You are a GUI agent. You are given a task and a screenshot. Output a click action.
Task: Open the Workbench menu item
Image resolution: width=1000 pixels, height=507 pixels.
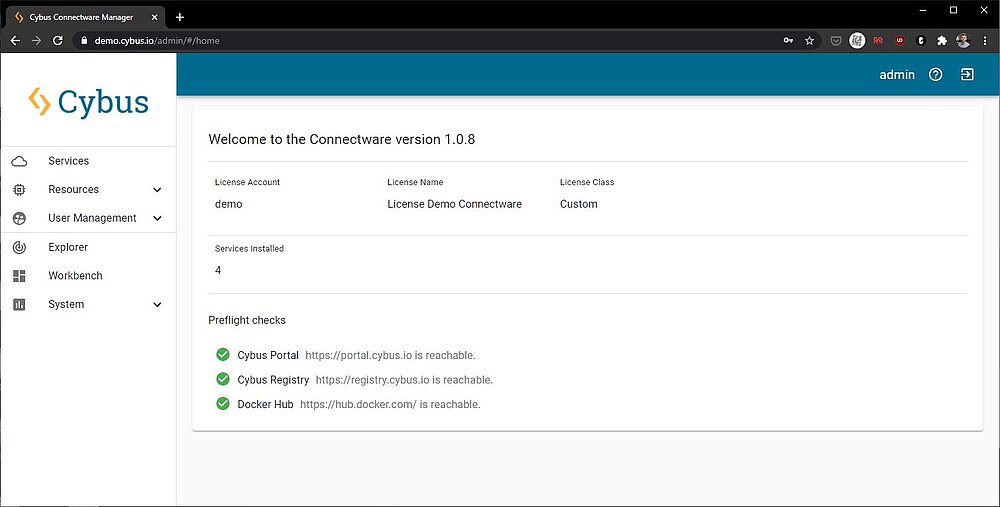(x=75, y=276)
